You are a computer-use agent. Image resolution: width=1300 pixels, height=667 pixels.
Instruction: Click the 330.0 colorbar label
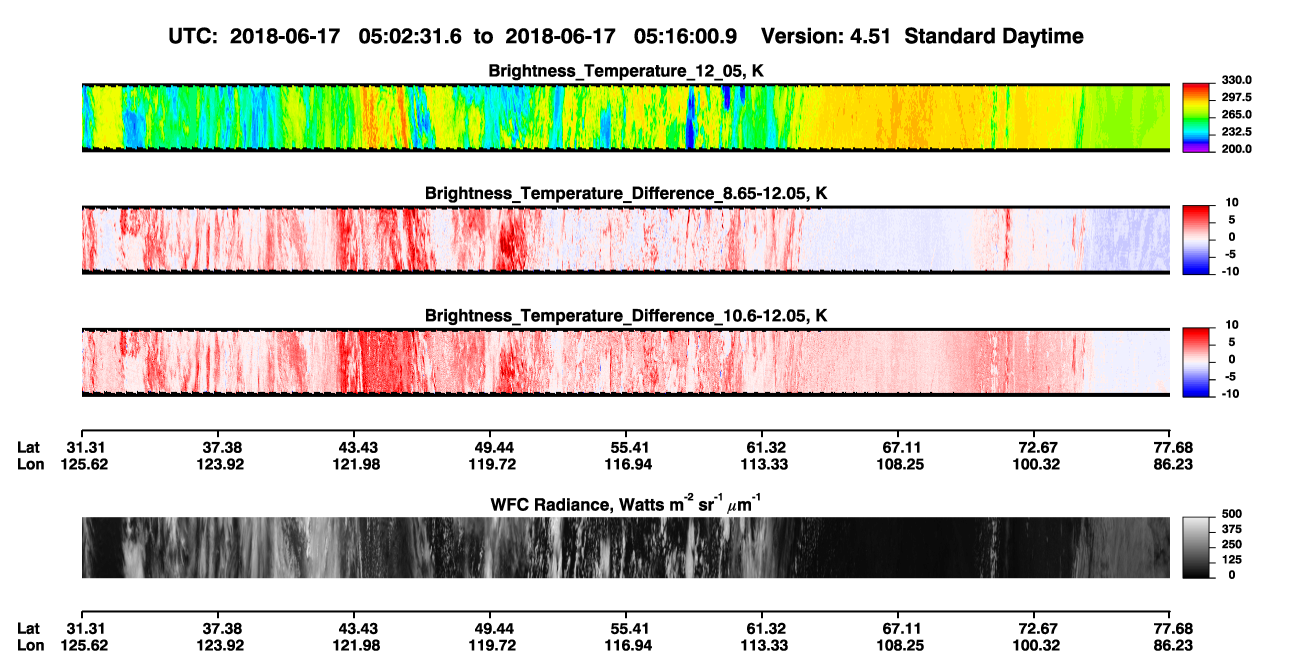point(1238,80)
